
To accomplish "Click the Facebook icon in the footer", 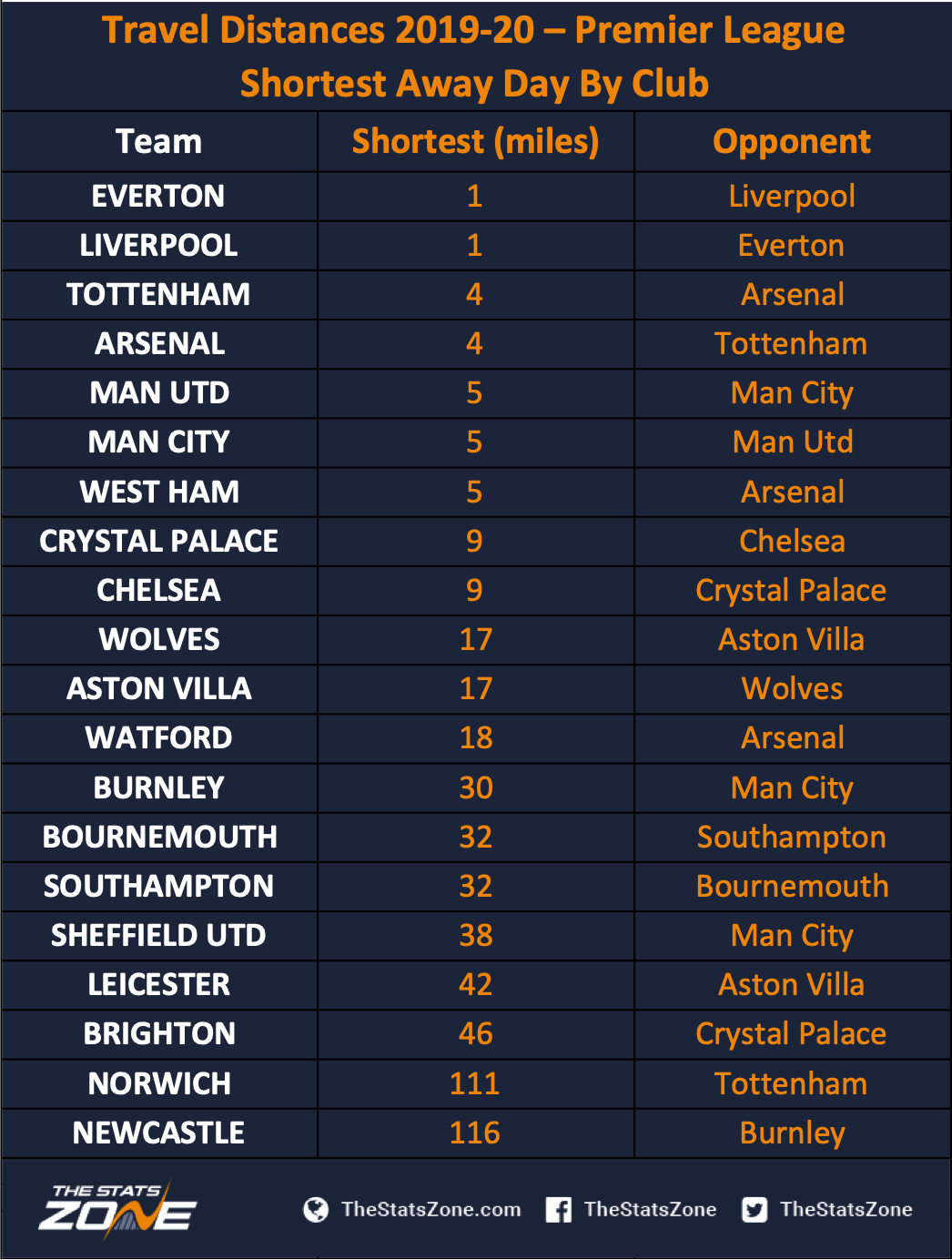I will point(559,1210).
